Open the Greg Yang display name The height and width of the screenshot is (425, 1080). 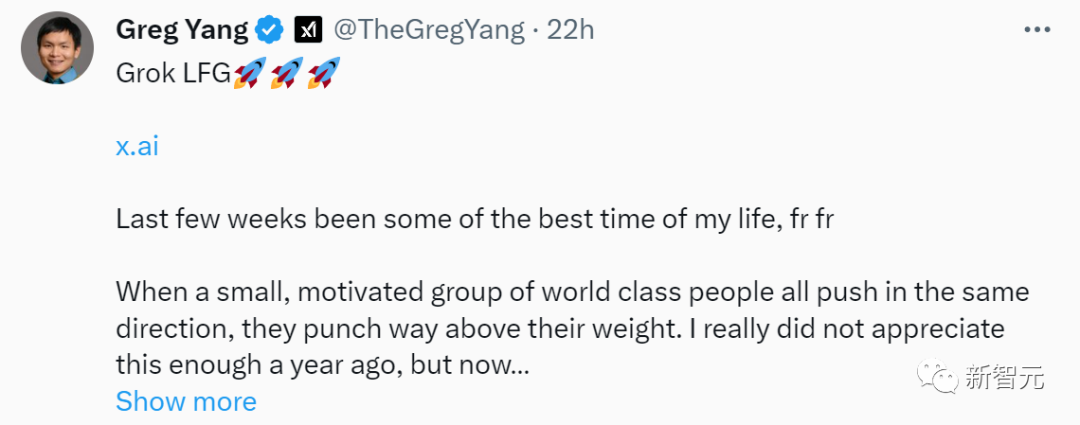coord(181,30)
